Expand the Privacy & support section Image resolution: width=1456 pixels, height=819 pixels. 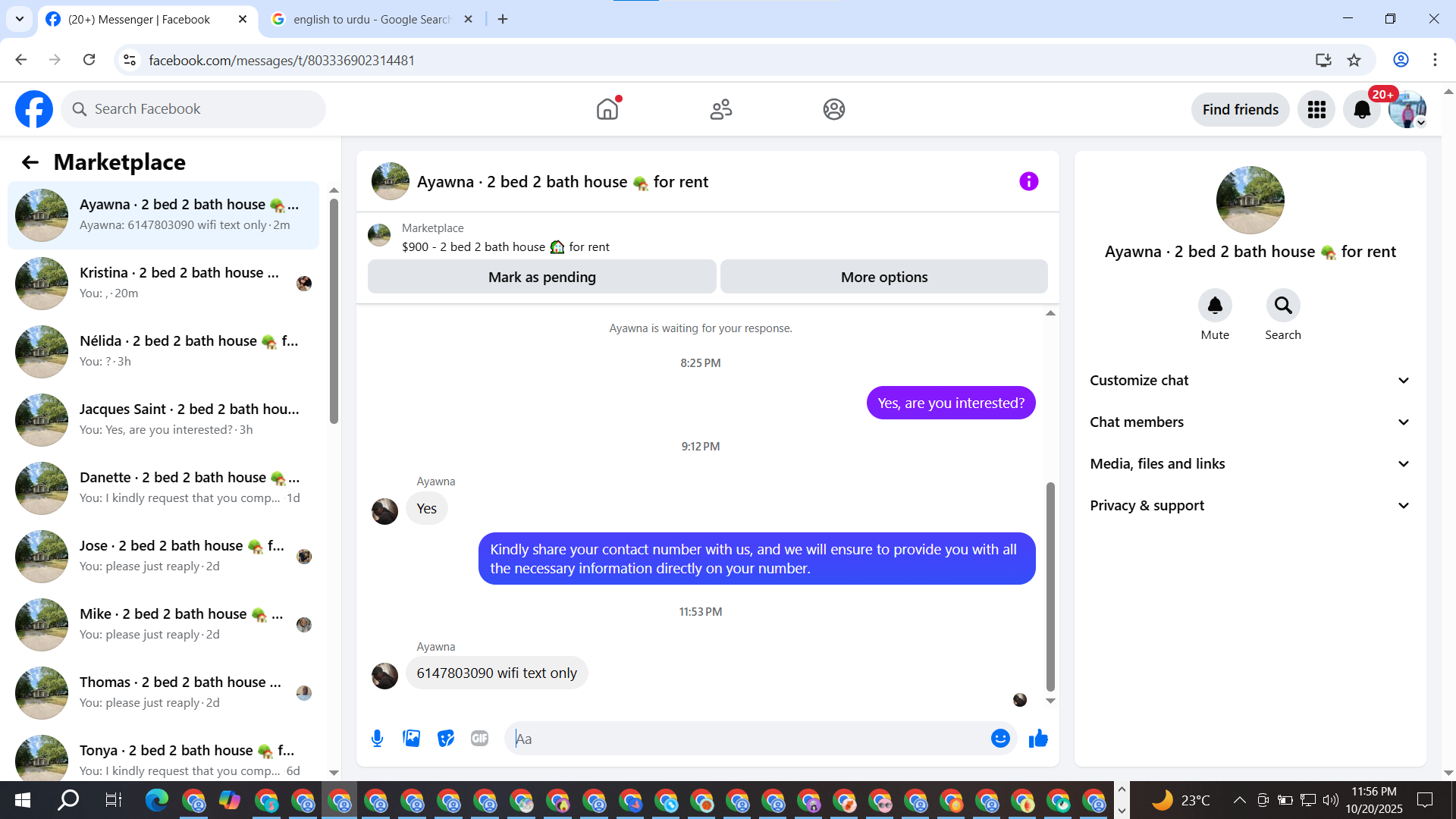1250,506
